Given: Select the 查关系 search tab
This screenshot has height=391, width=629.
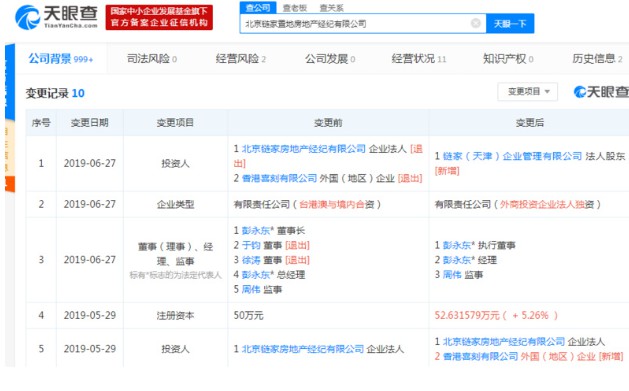Looking at the screenshot, I should pos(332,8).
